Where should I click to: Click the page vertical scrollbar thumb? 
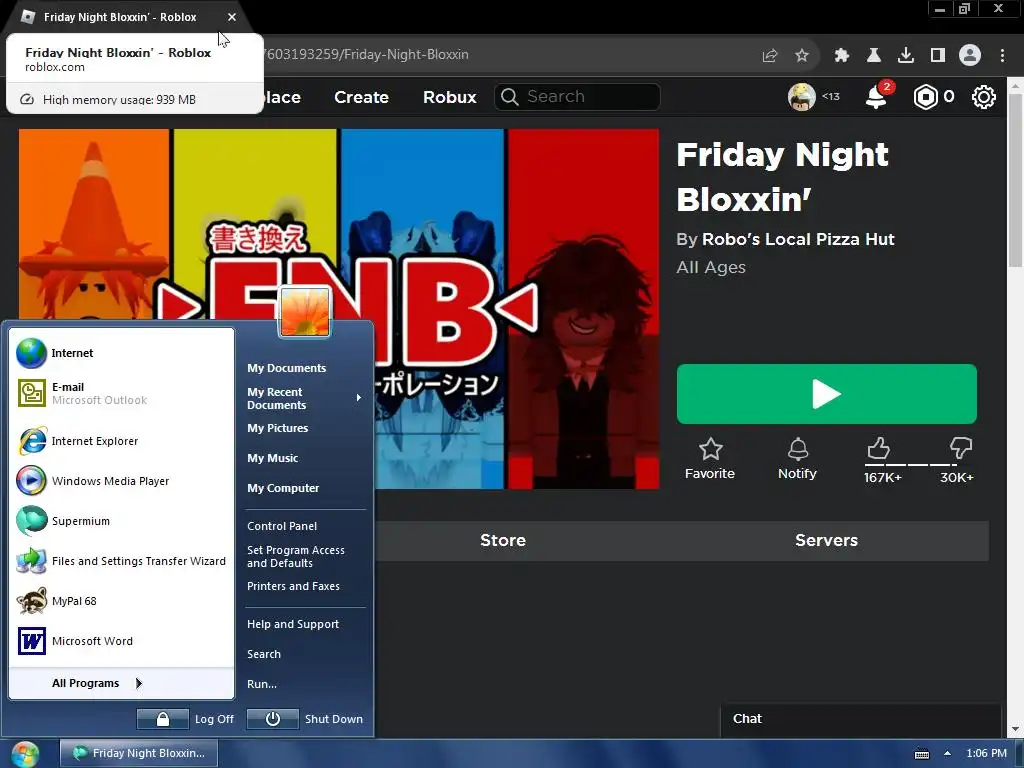pyautogui.click(x=1015, y=180)
